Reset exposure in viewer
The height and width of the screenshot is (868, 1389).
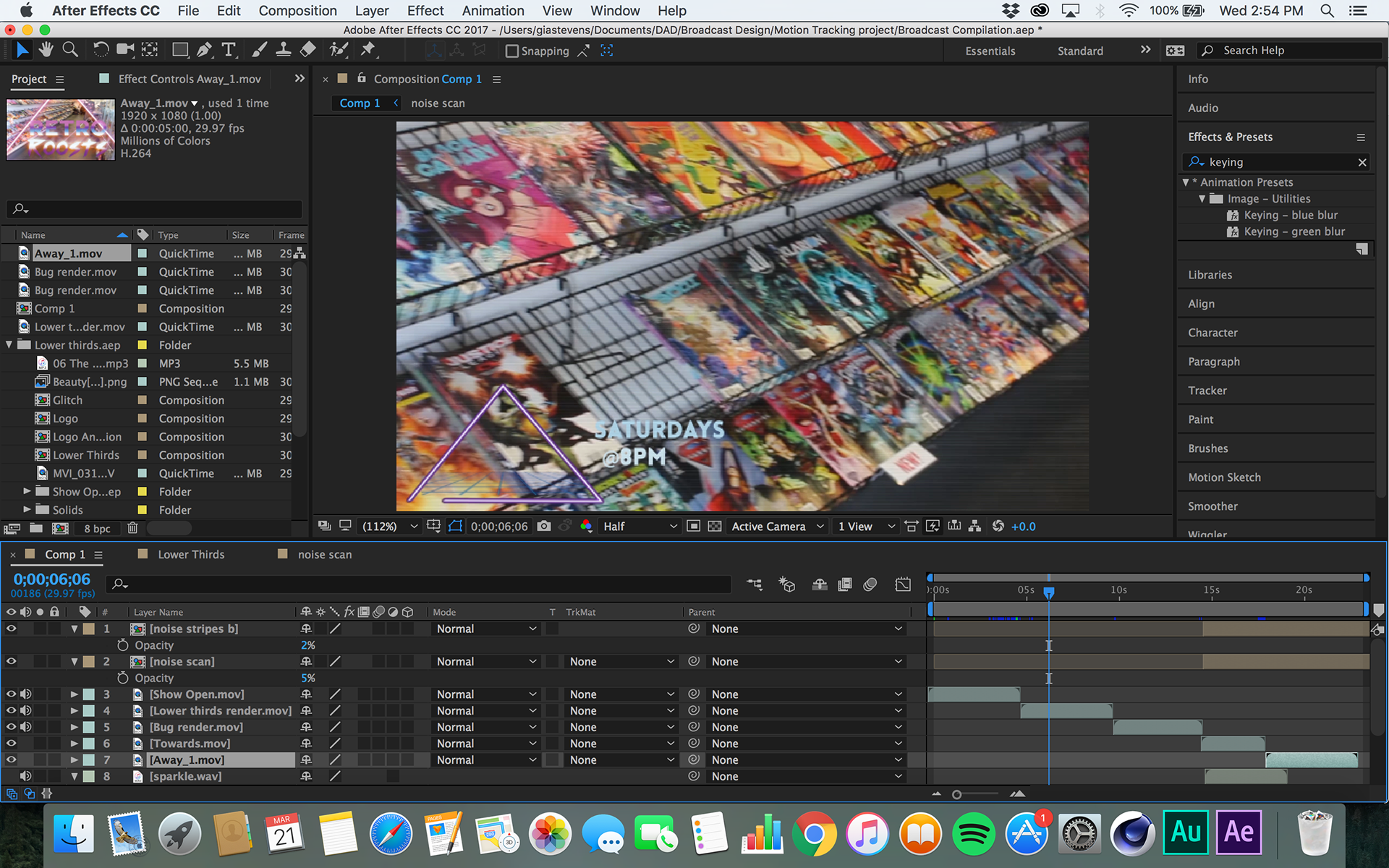998,527
